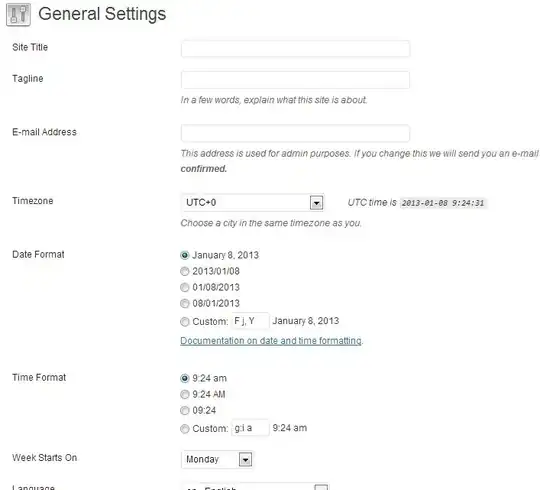Screen dimensions: 540x490
Task: Choose the 09:24 time format
Action: [x=185, y=410]
